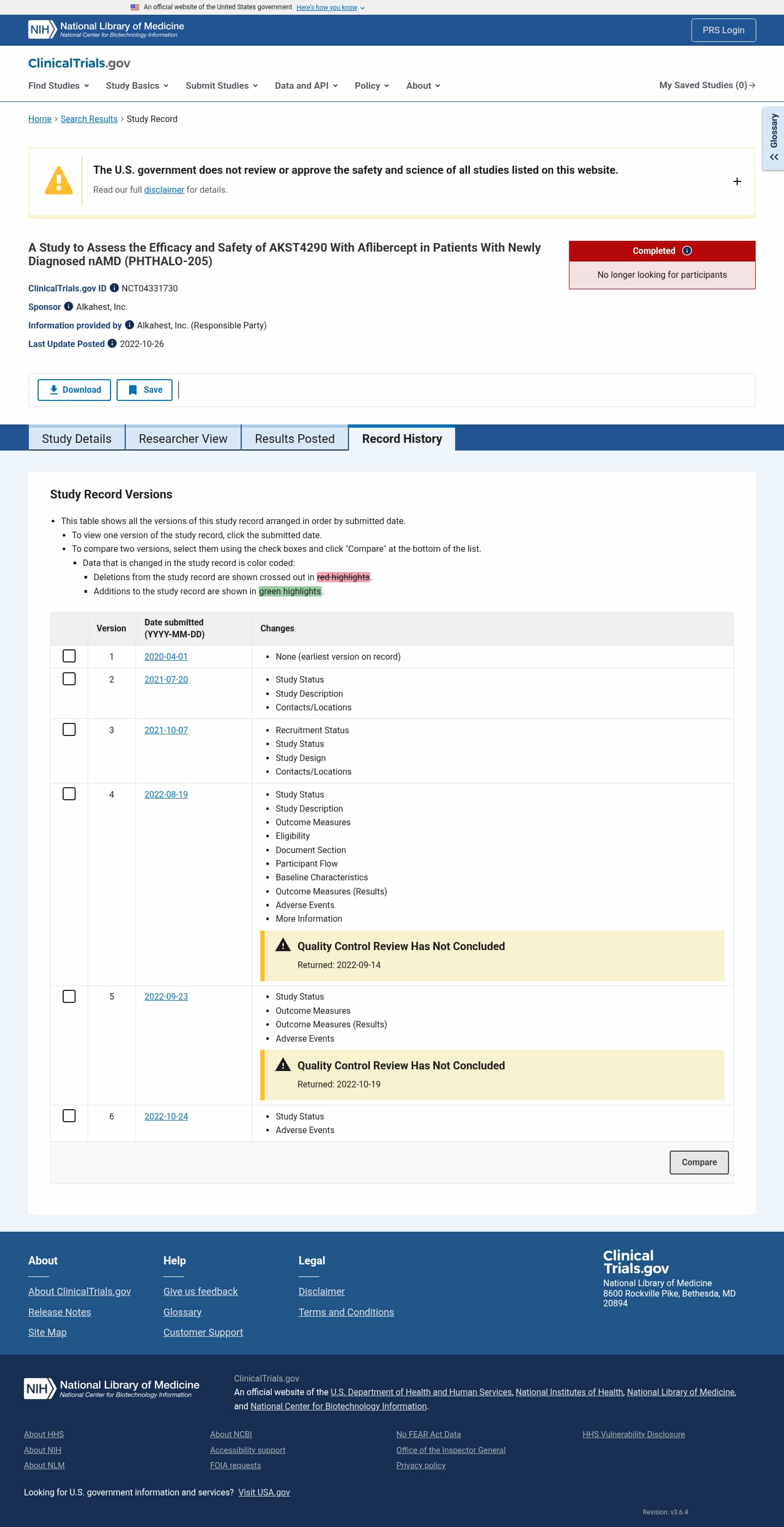Click the info icon beside Last Update Posted

pyautogui.click(x=112, y=343)
